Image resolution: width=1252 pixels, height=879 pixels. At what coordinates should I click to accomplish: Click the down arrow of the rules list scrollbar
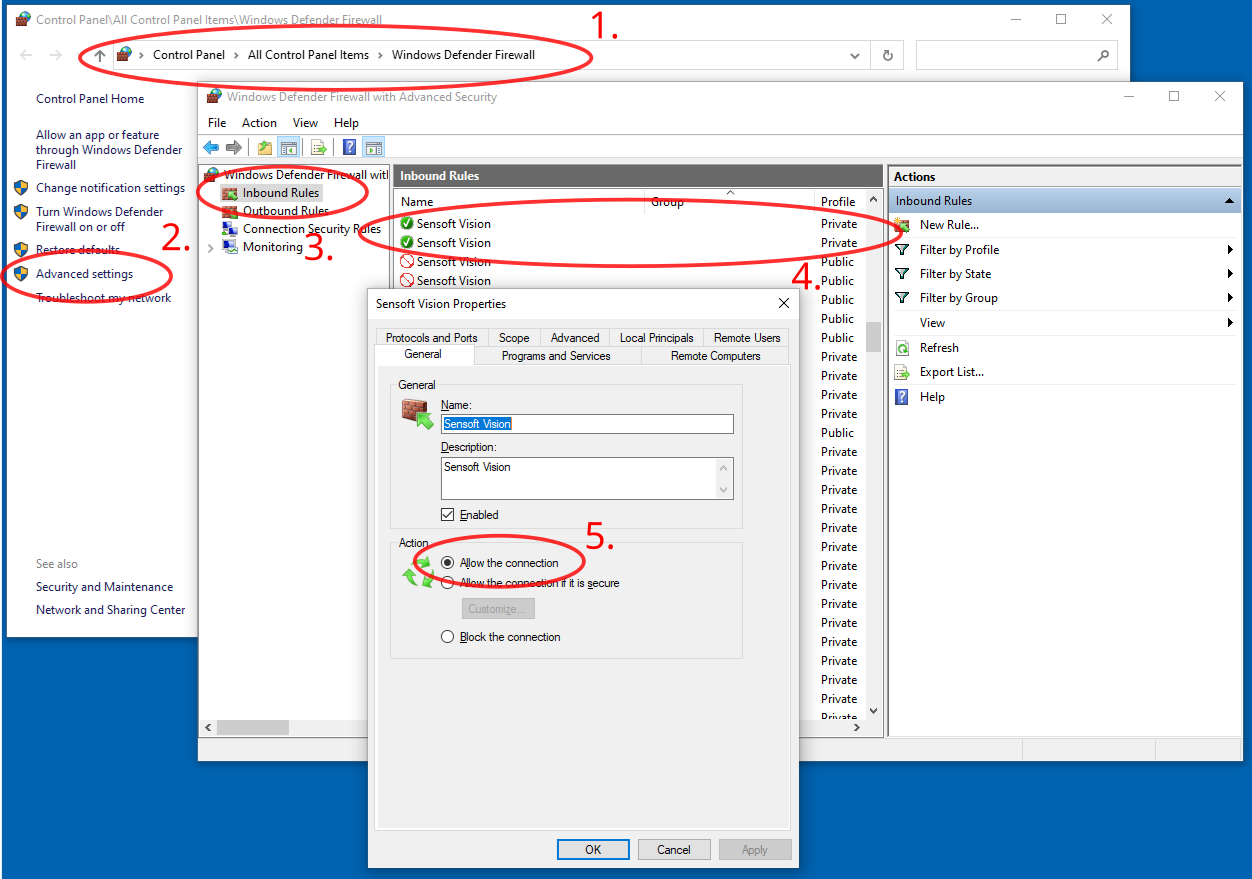pos(873,711)
